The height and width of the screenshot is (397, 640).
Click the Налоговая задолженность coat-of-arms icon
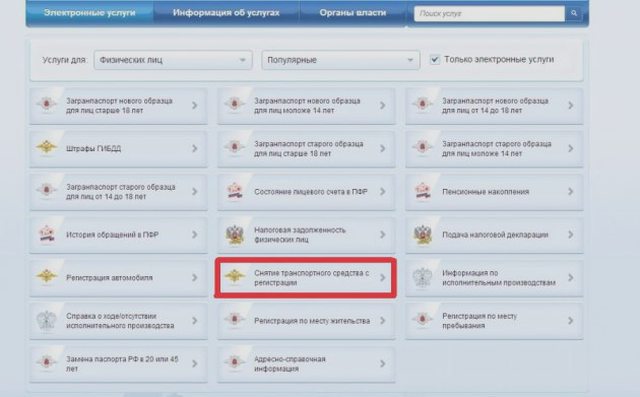235,235
